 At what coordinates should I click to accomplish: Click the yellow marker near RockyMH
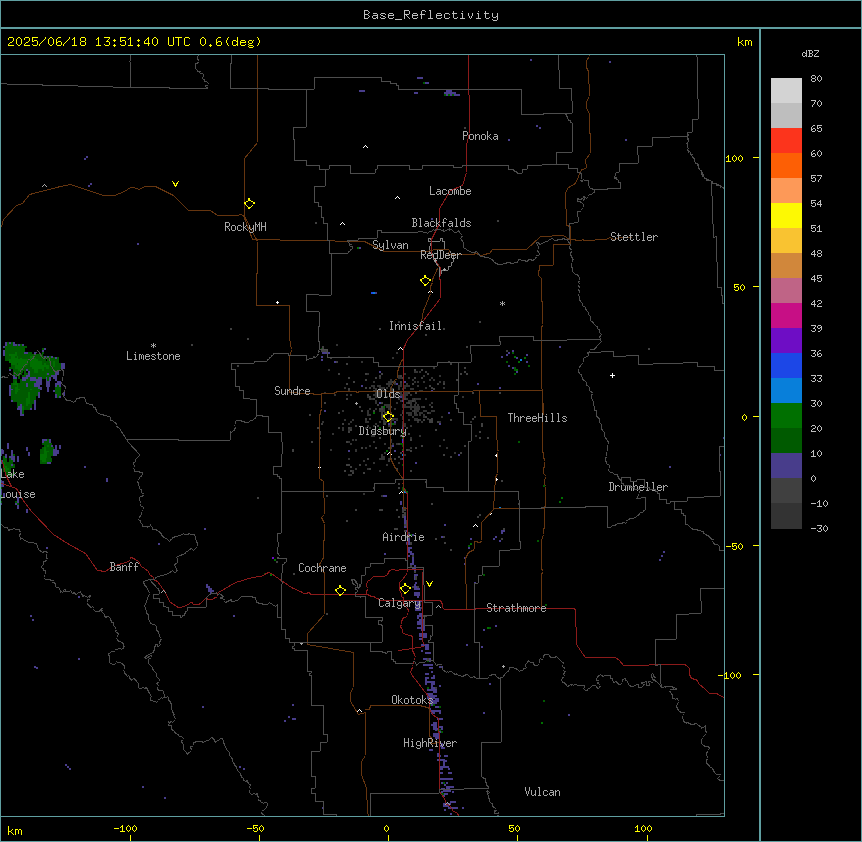249,203
